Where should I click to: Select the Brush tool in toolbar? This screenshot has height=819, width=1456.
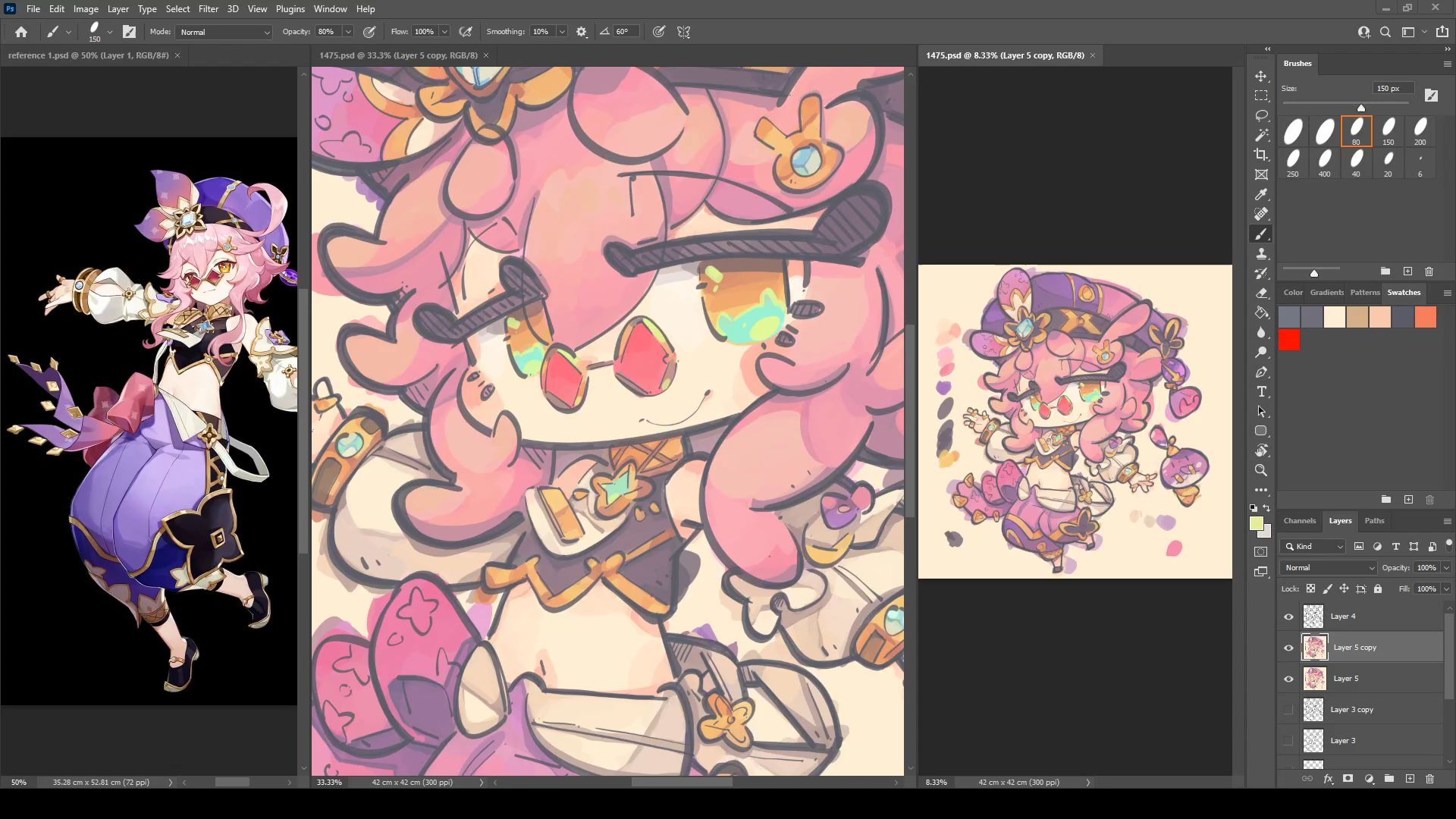click(x=1261, y=234)
